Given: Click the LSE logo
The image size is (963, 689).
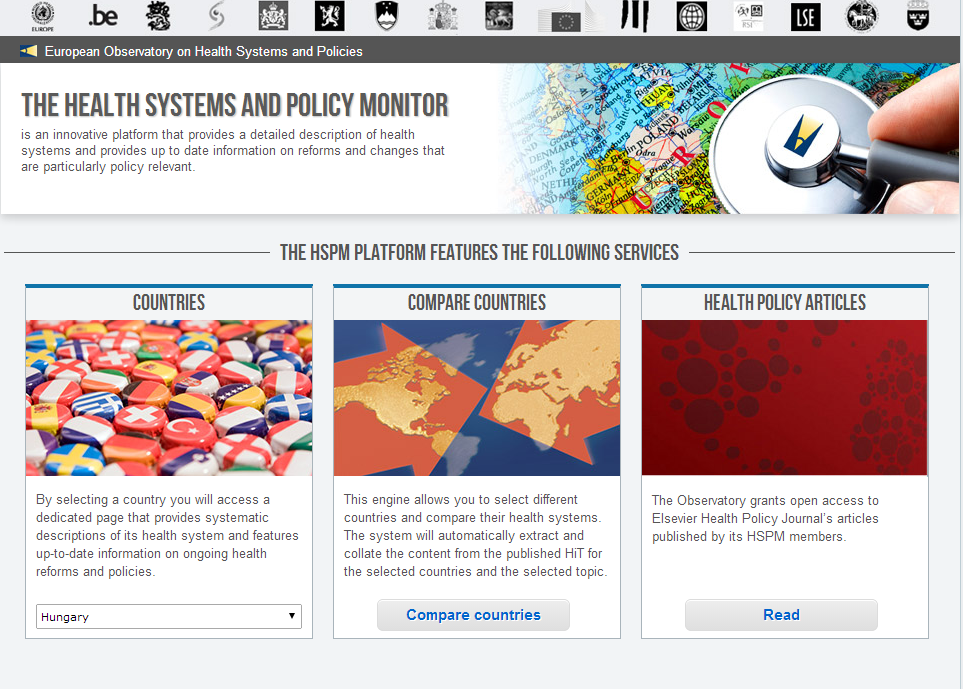Looking at the screenshot, I should coord(805,16).
